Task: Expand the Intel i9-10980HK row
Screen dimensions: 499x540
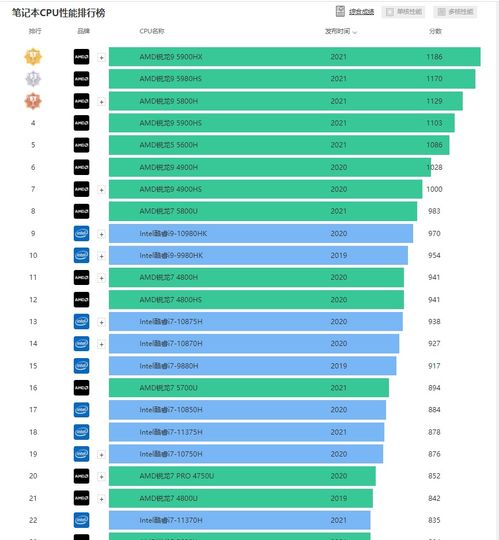Action: [101, 235]
